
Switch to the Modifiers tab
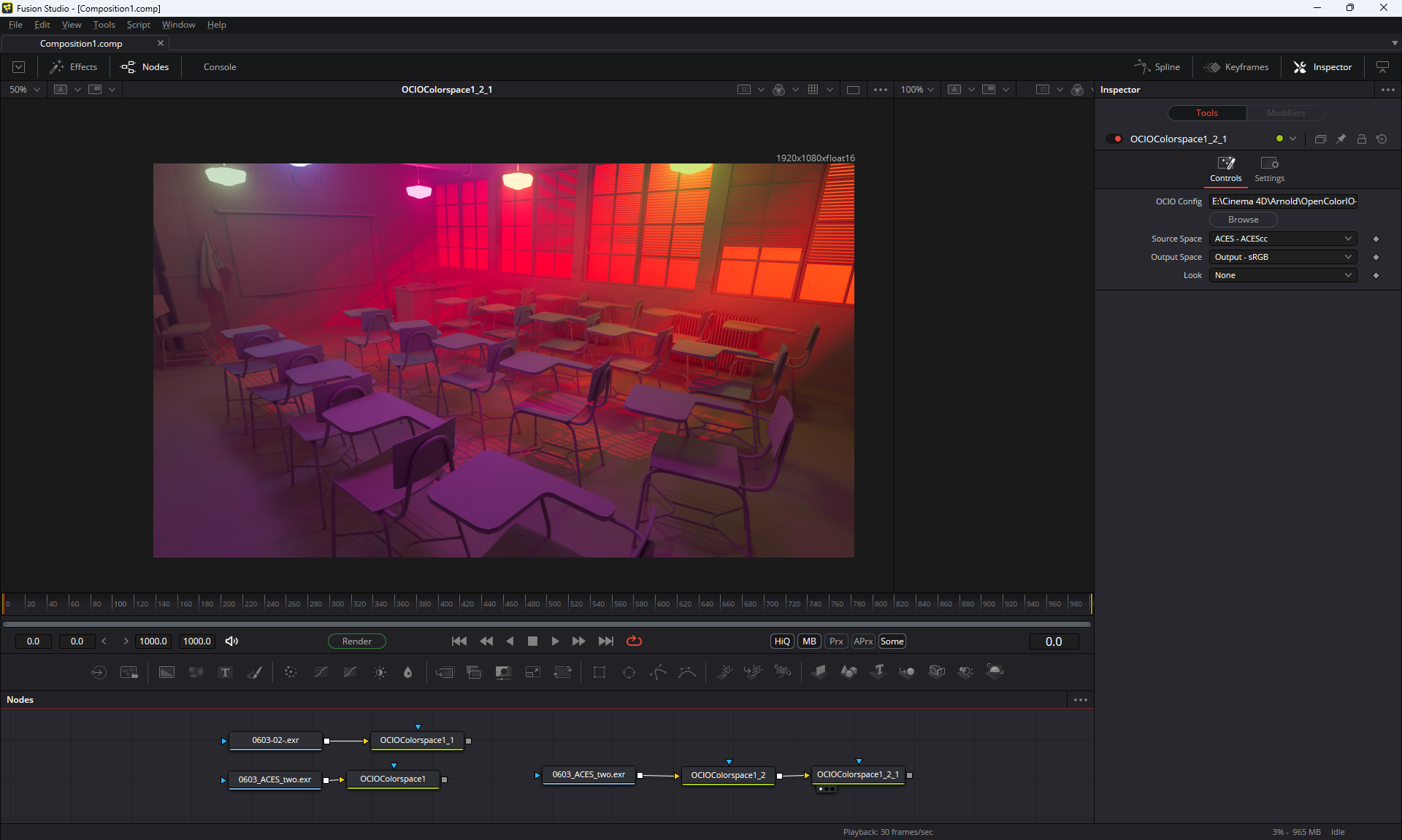pos(1285,113)
